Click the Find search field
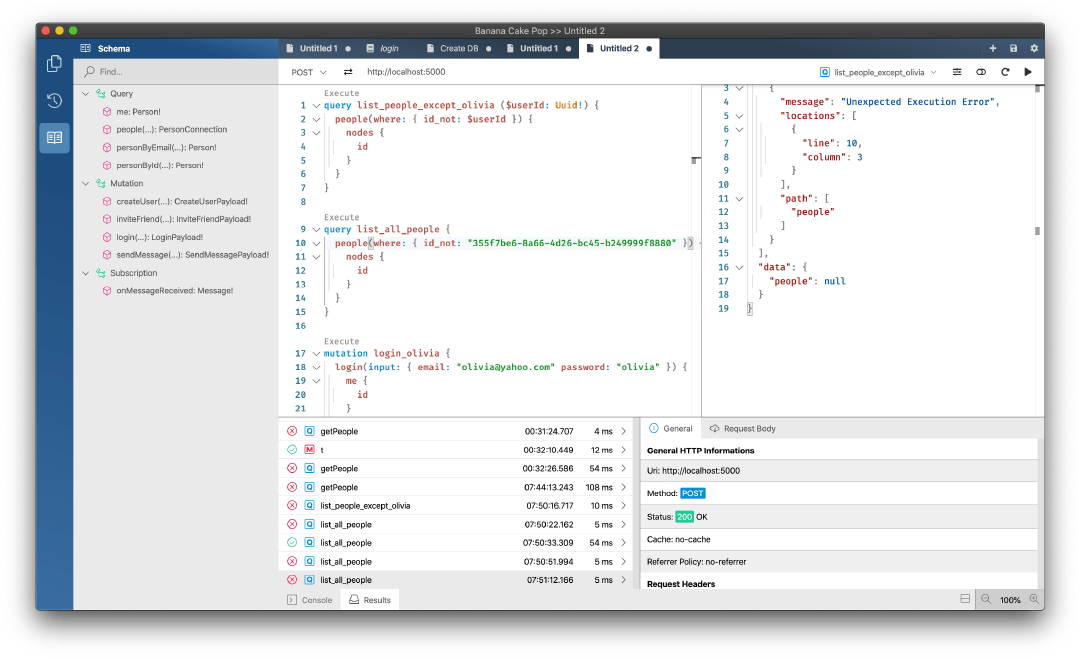The width and height of the screenshot is (1082, 658). (175, 72)
